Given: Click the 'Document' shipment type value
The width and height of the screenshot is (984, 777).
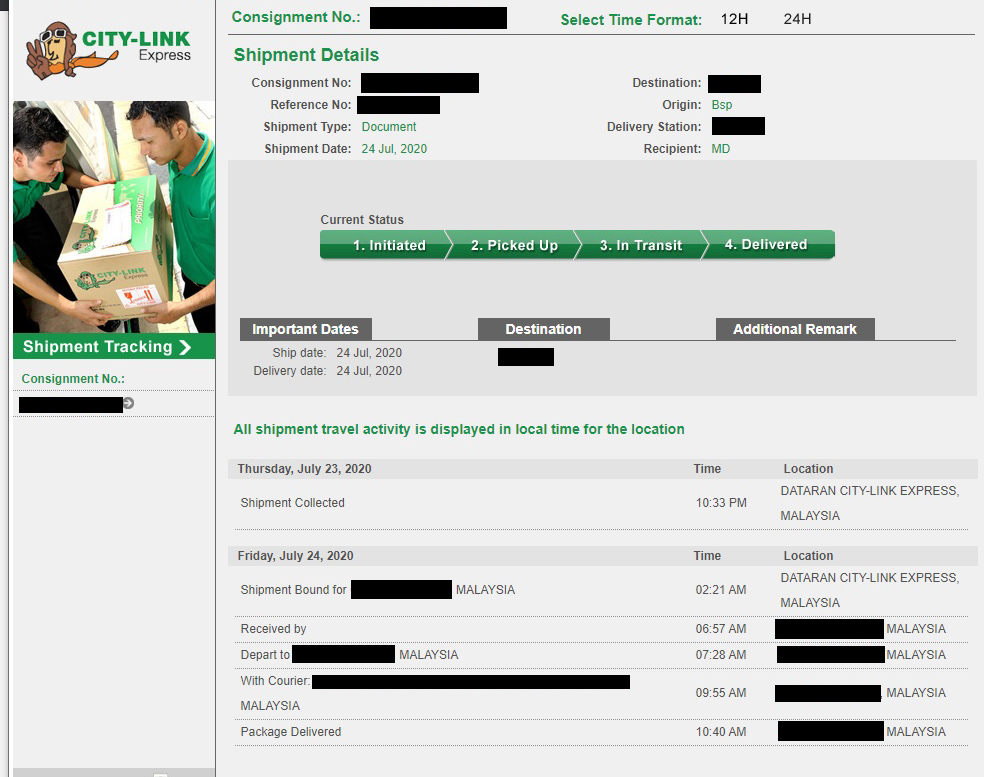Looking at the screenshot, I should 389,127.
